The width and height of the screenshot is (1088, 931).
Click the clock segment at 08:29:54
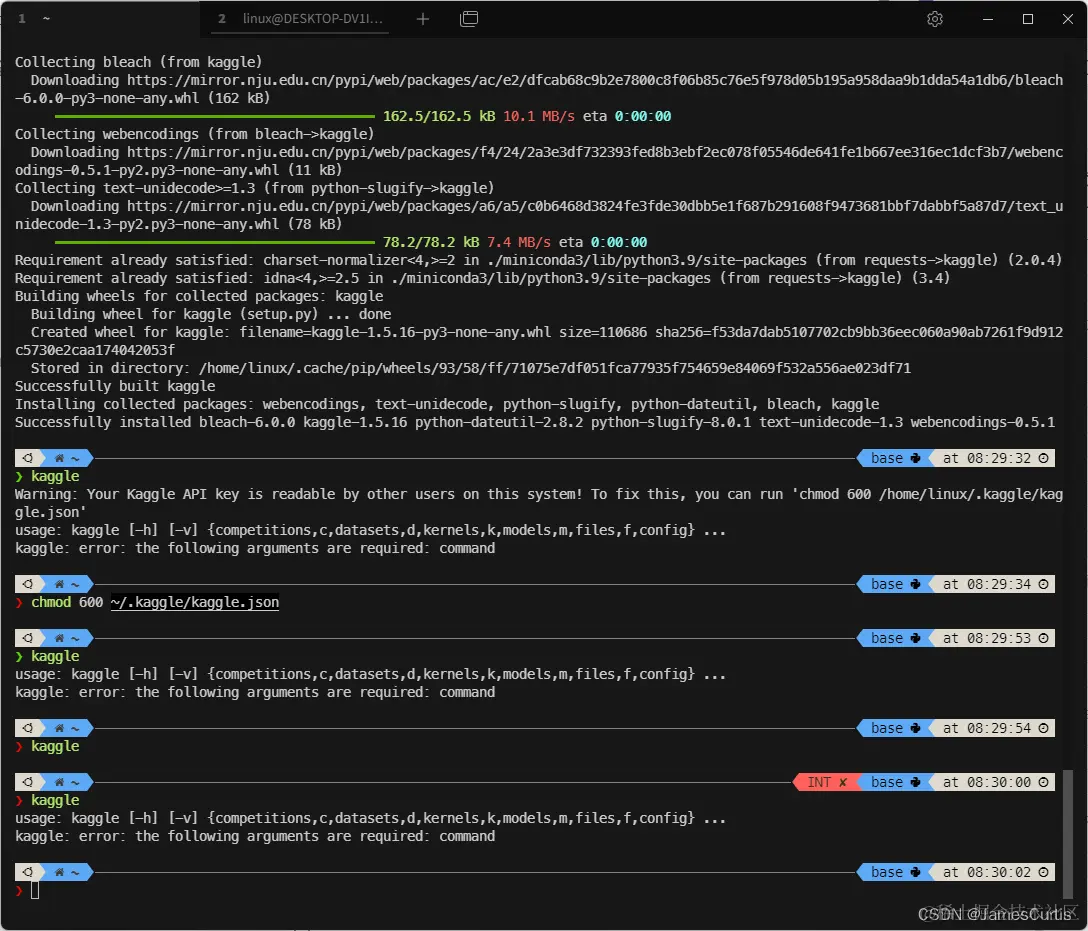tap(994, 728)
